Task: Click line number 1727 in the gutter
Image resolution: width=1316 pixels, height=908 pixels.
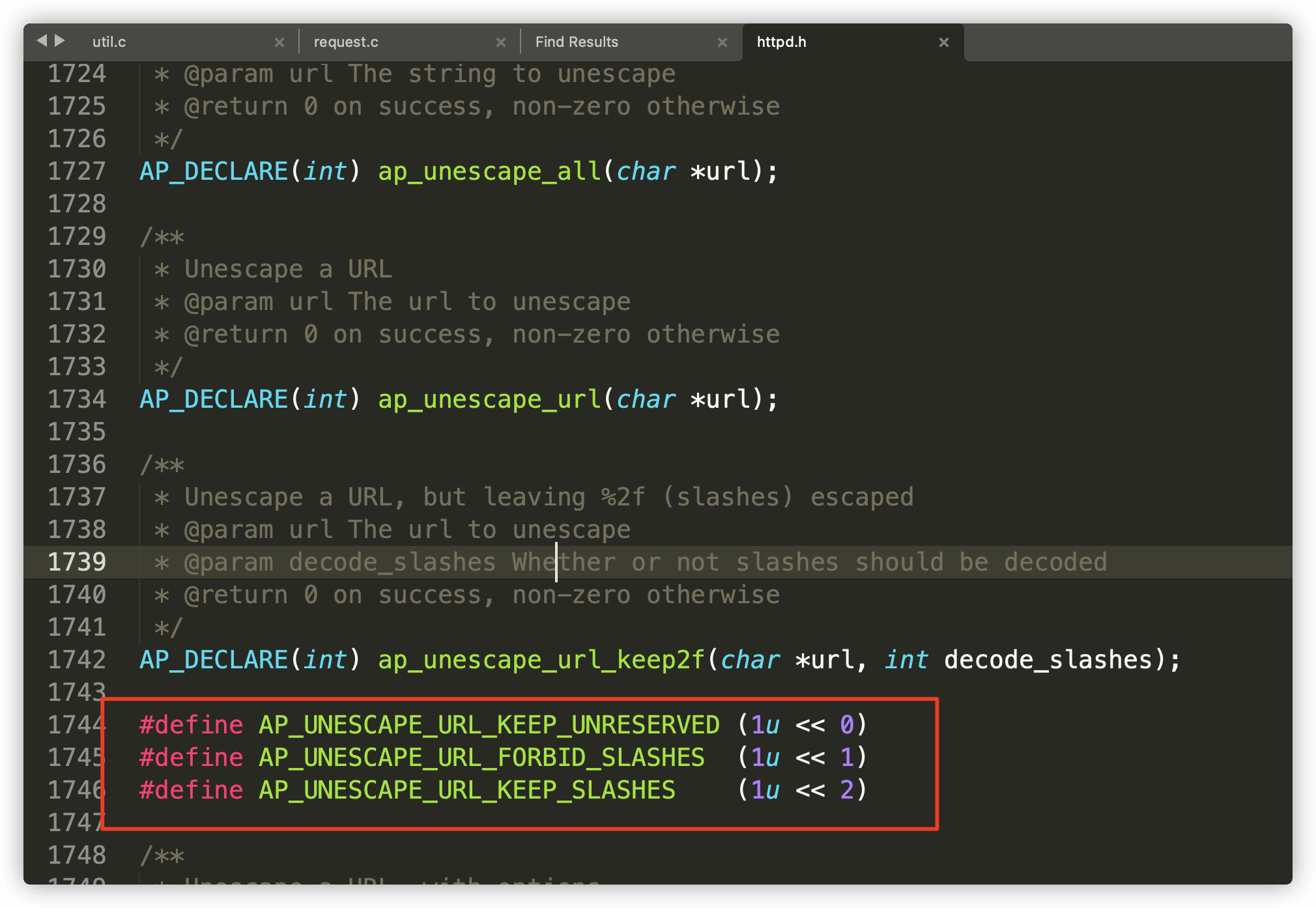Action: [76, 171]
